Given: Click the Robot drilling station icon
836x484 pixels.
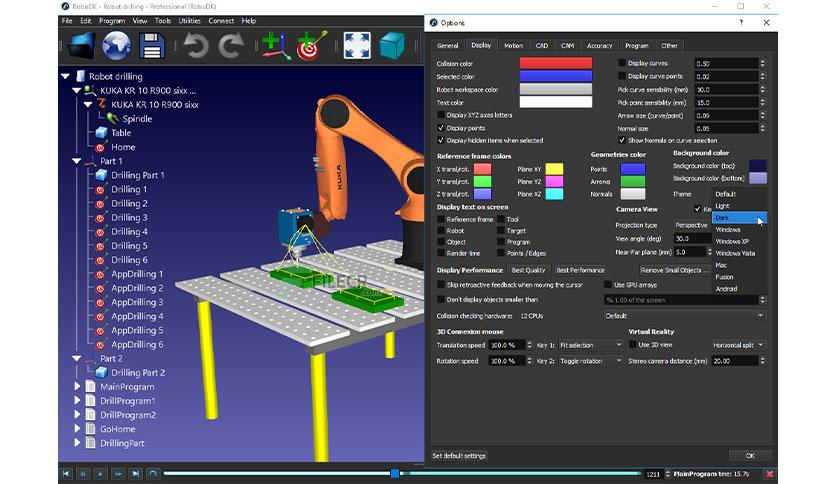Looking at the screenshot, I should click(81, 76).
